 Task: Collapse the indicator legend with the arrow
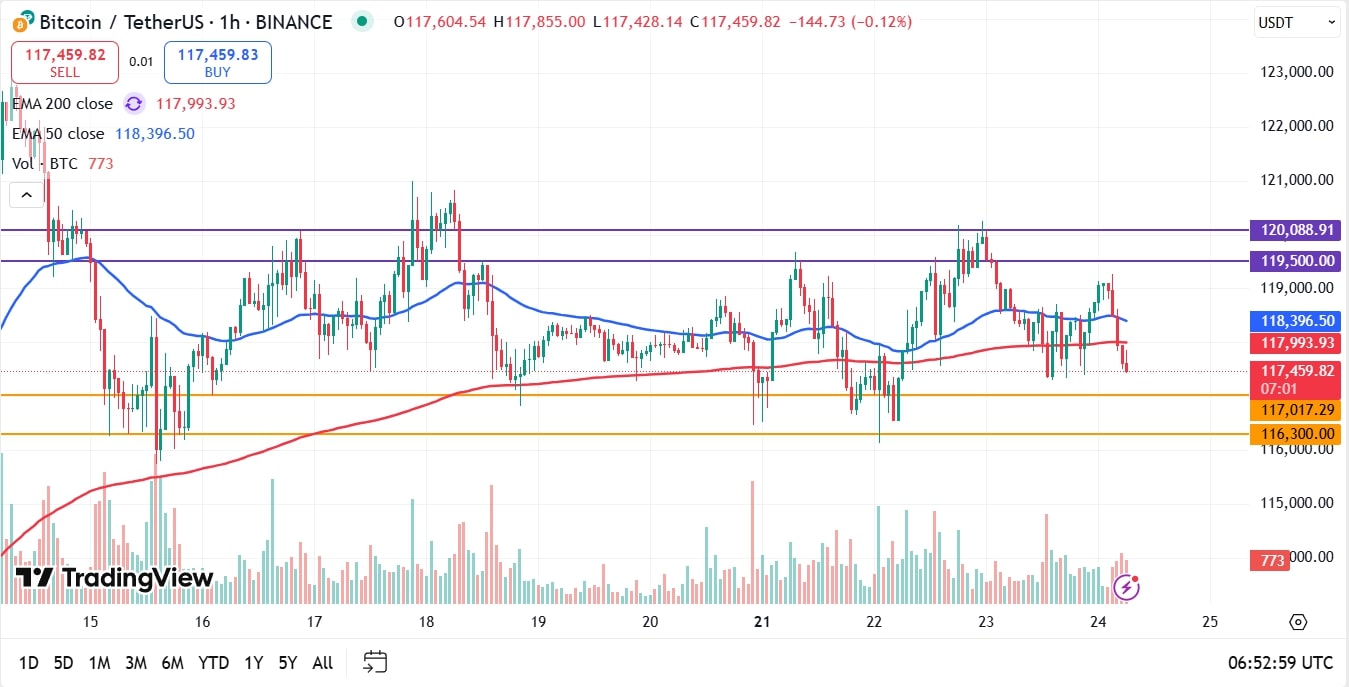point(27,194)
